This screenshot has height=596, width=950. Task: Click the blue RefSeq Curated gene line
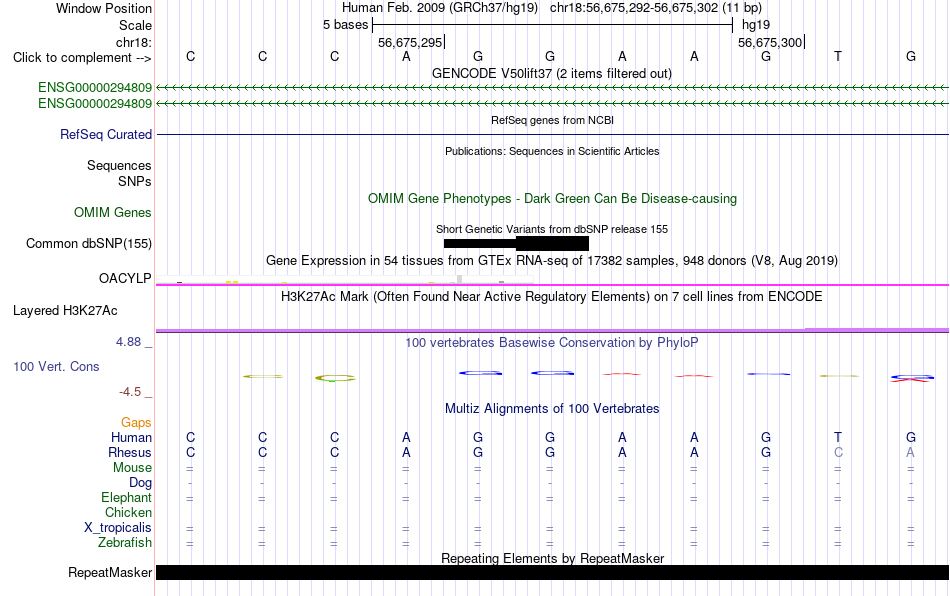(552, 134)
